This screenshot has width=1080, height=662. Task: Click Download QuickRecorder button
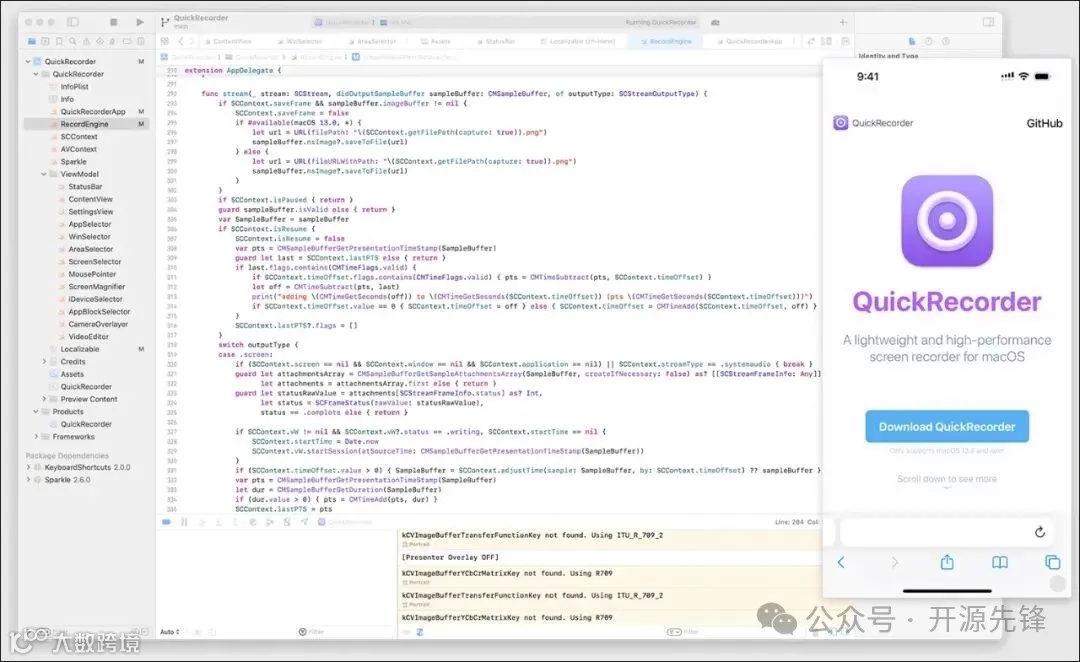pos(947,426)
